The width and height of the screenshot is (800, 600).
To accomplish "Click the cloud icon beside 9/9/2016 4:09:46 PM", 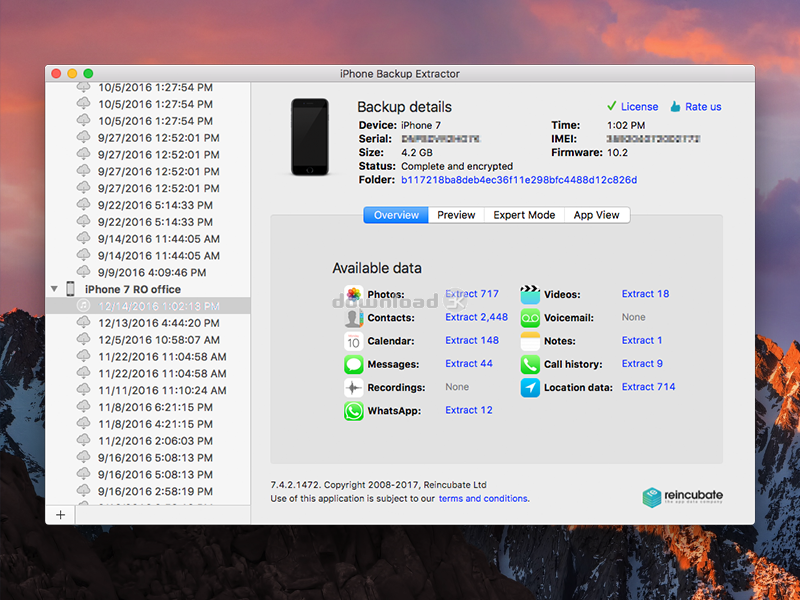I will click(83, 271).
